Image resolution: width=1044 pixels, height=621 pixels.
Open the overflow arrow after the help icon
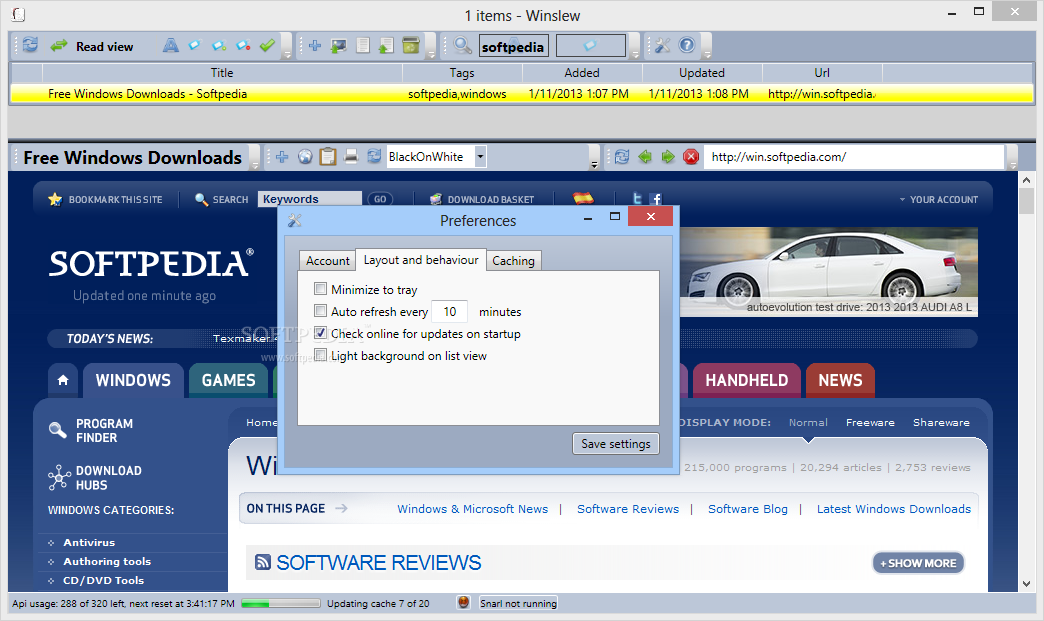[x=706, y=47]
